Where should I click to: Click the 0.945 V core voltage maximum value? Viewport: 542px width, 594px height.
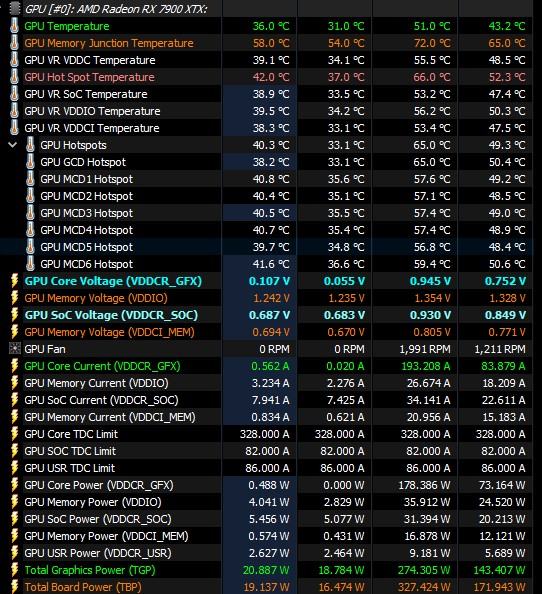tap(430, 281)
